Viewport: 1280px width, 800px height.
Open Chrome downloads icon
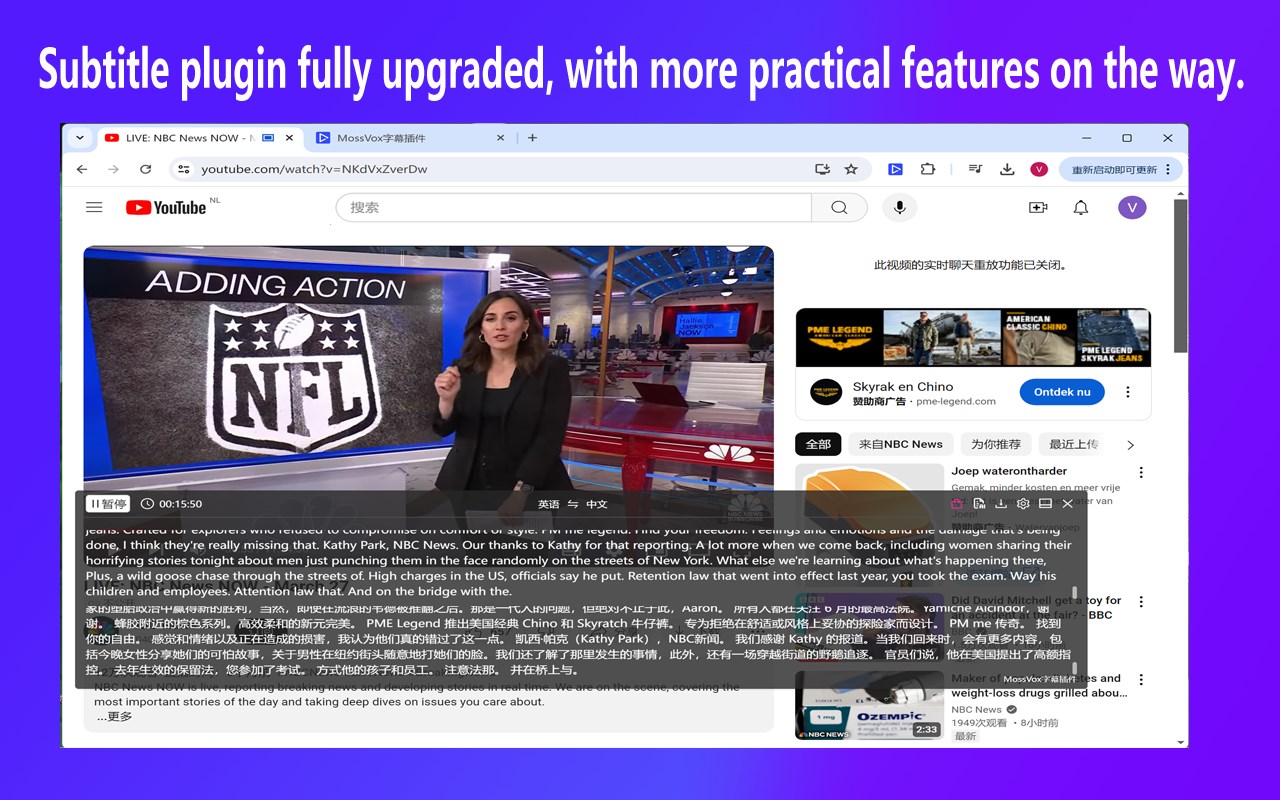[x=1007, y=169]
